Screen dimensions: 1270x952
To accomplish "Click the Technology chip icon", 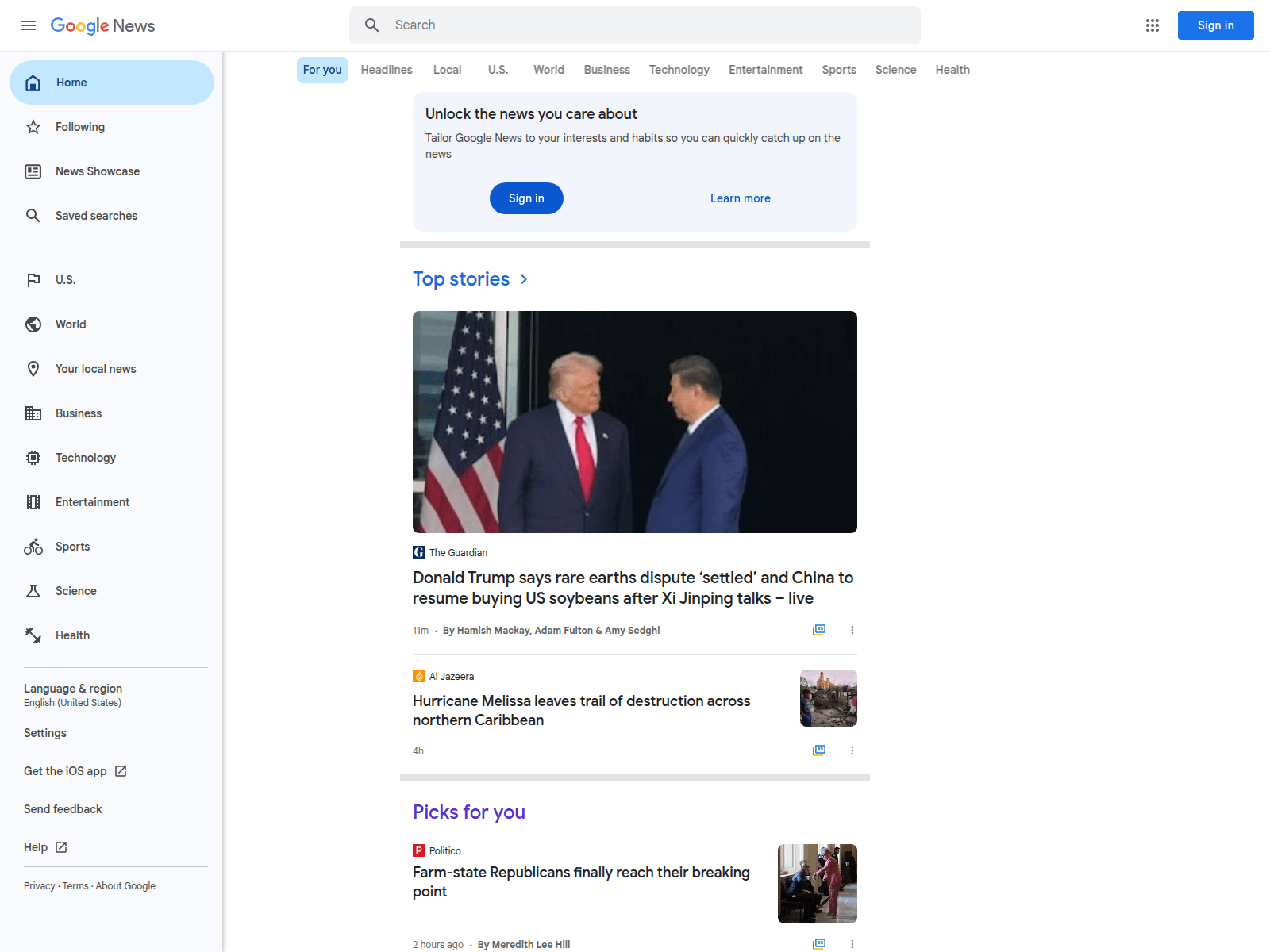I will (x=33, y=458).
